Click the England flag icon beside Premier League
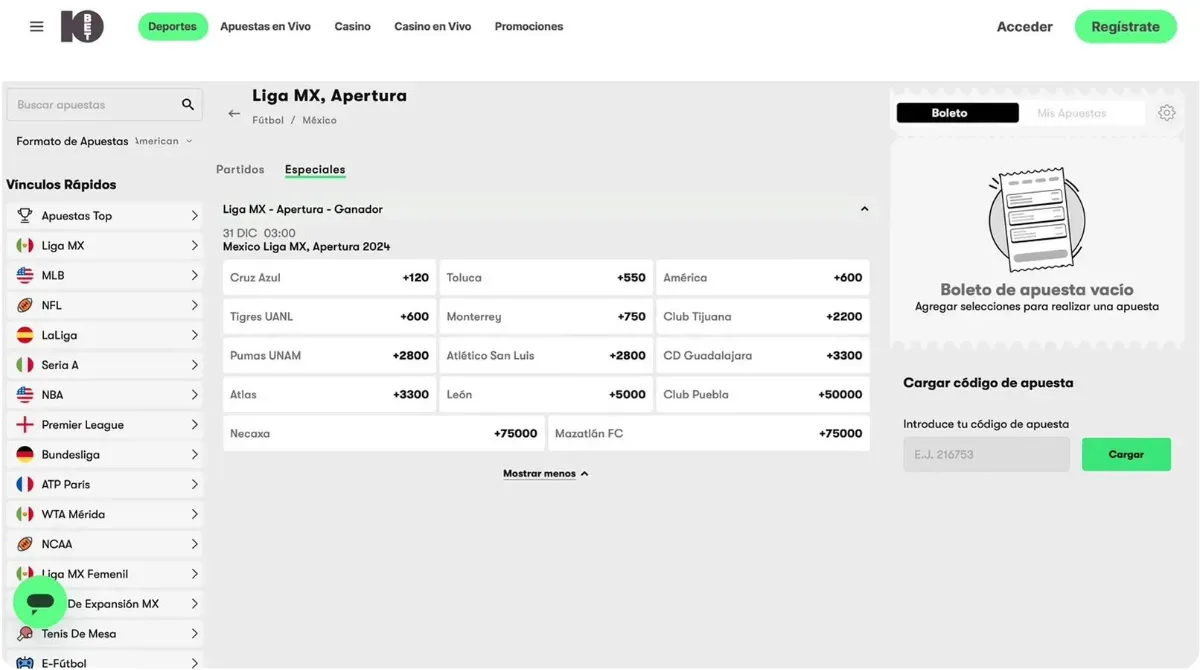Image resolution: width=1200 pixels, height=670 pixels. (25, 425)
